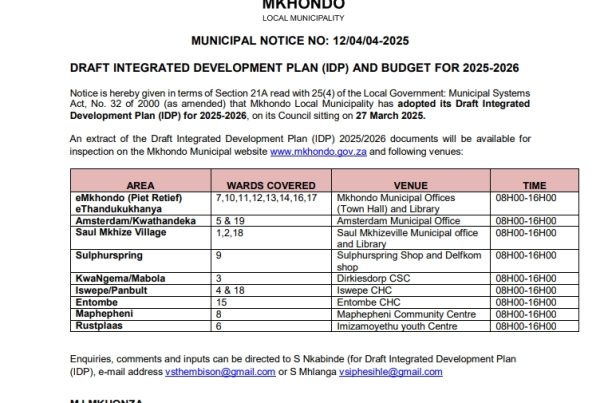Image resolution: width=600 pixels, height=403 pixels.
Task: Click the vsiphesihle@gmail.com email link
Action: [391, 372]
